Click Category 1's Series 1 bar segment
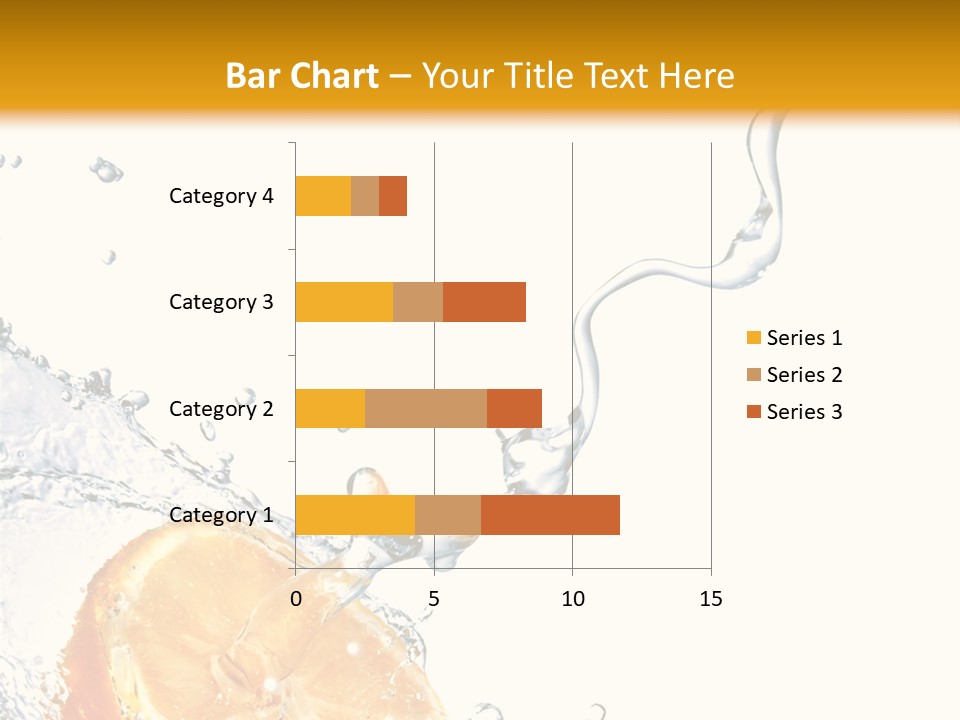Viewport: 960px width, 720px height. coord(355,514)
